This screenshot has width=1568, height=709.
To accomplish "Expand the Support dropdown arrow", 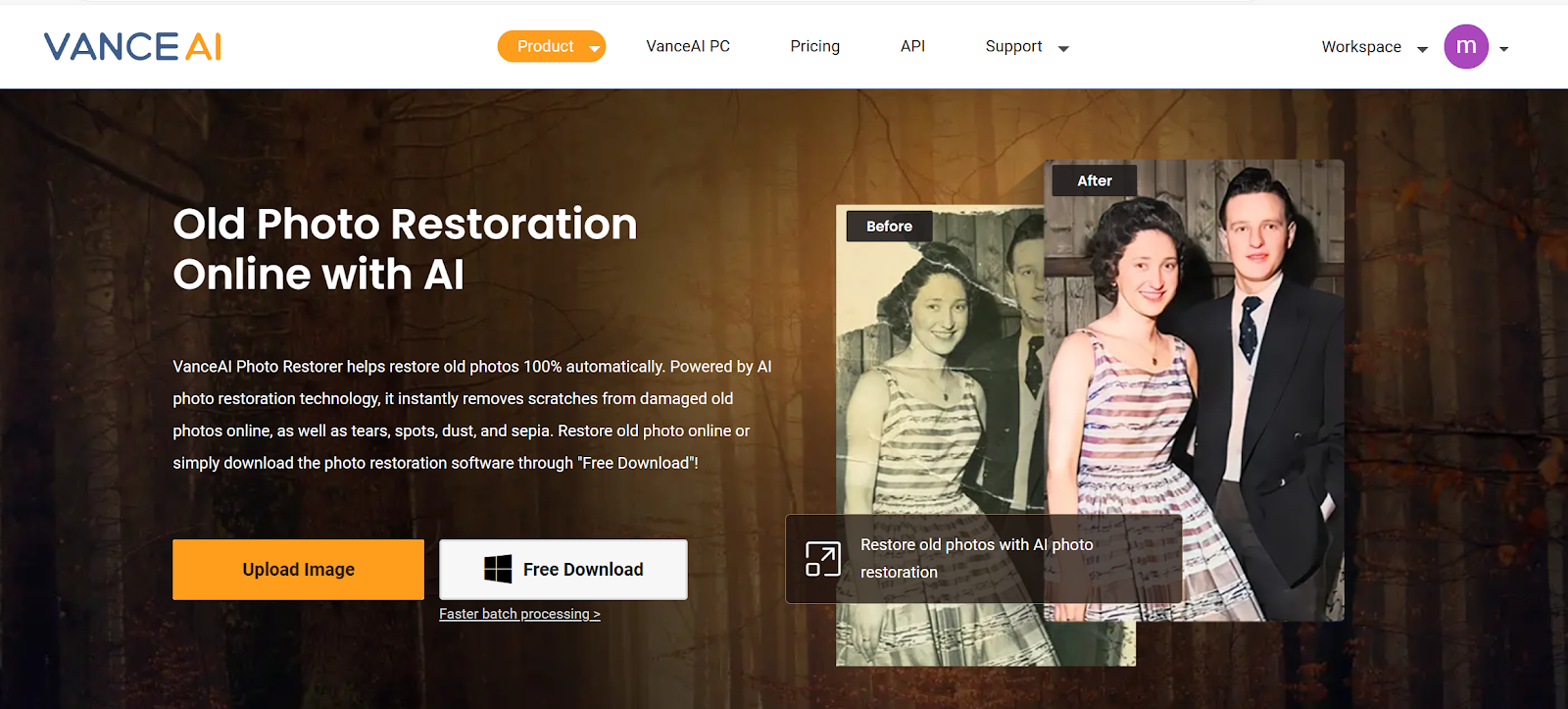I will (1063, 48).
